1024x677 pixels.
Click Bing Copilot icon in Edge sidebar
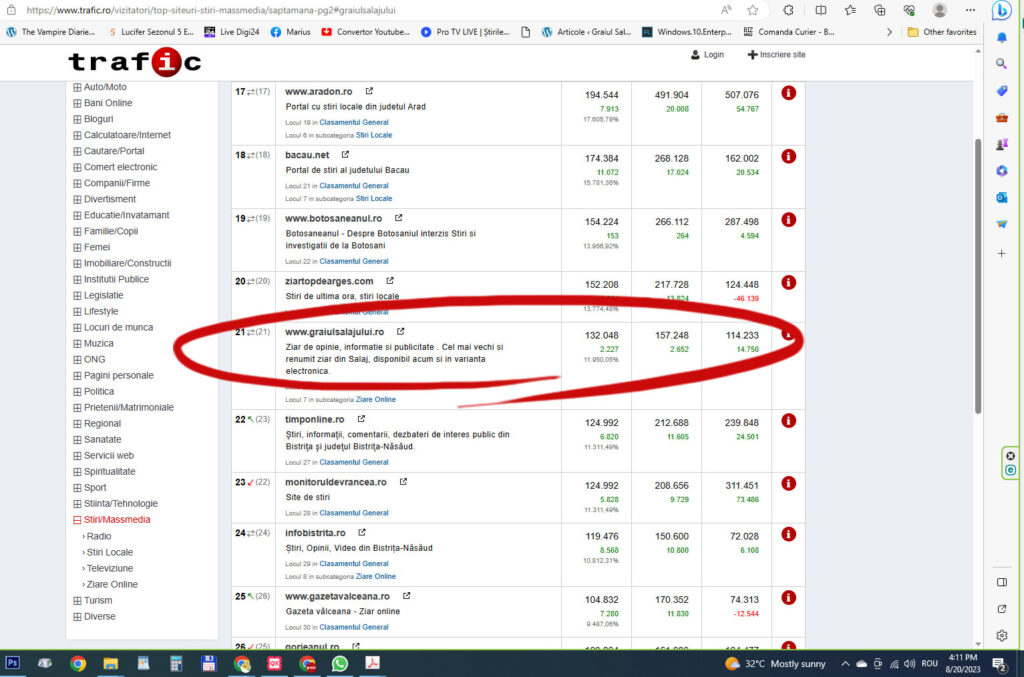coord(1001,11)
